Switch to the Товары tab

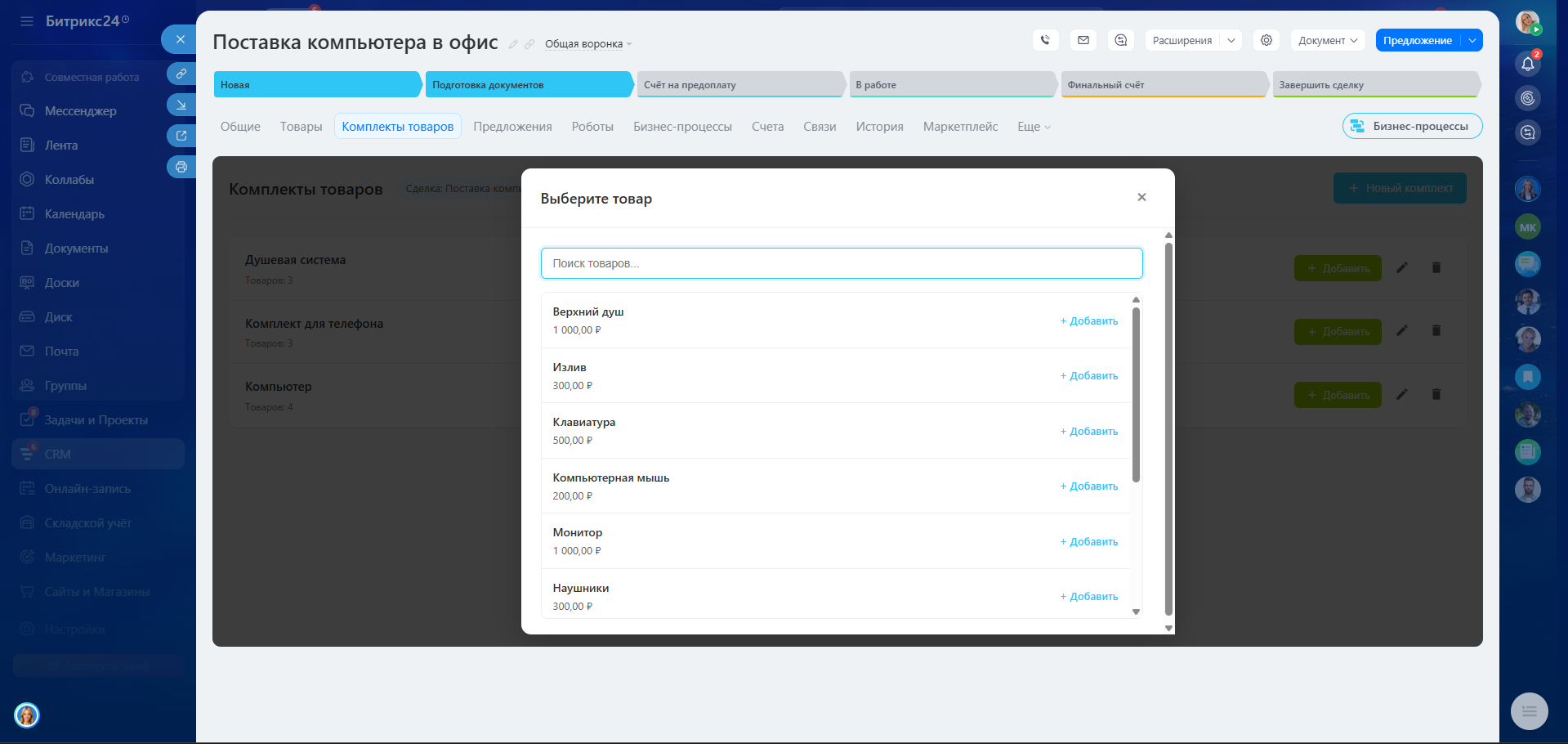coord(301,127)
